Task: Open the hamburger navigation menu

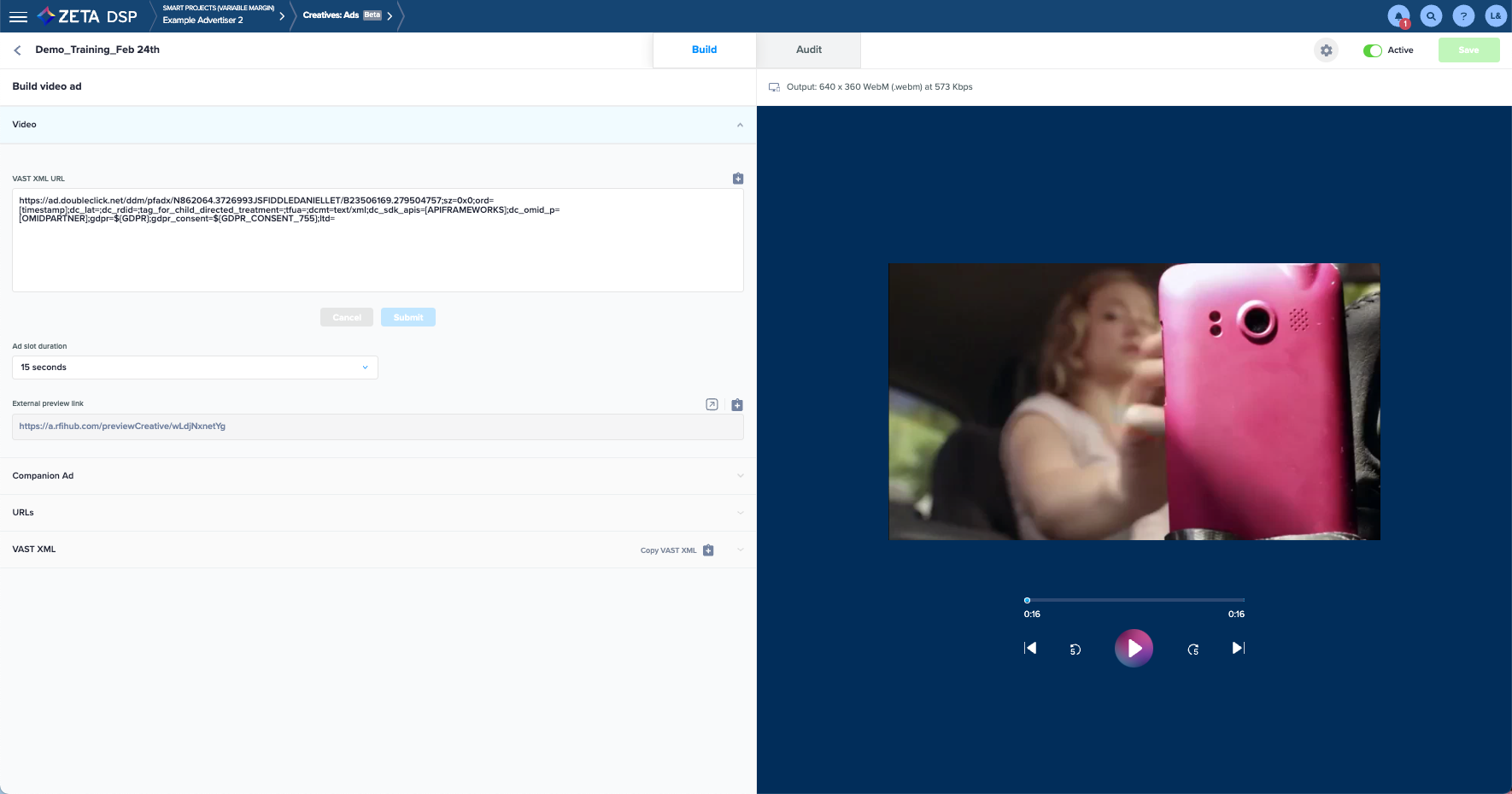Action: (18, 16)
